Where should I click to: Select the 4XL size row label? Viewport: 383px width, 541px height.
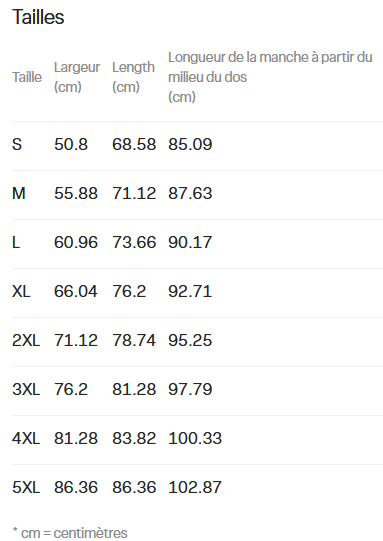point(26,438)
